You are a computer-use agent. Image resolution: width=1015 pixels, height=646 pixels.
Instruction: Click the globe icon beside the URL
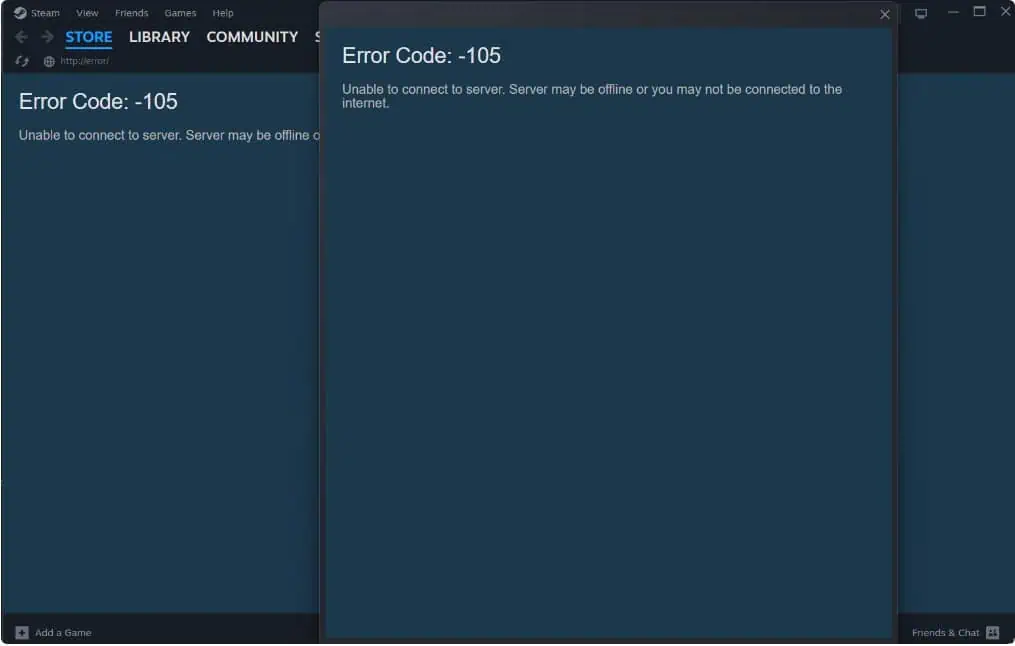(49, 61)
